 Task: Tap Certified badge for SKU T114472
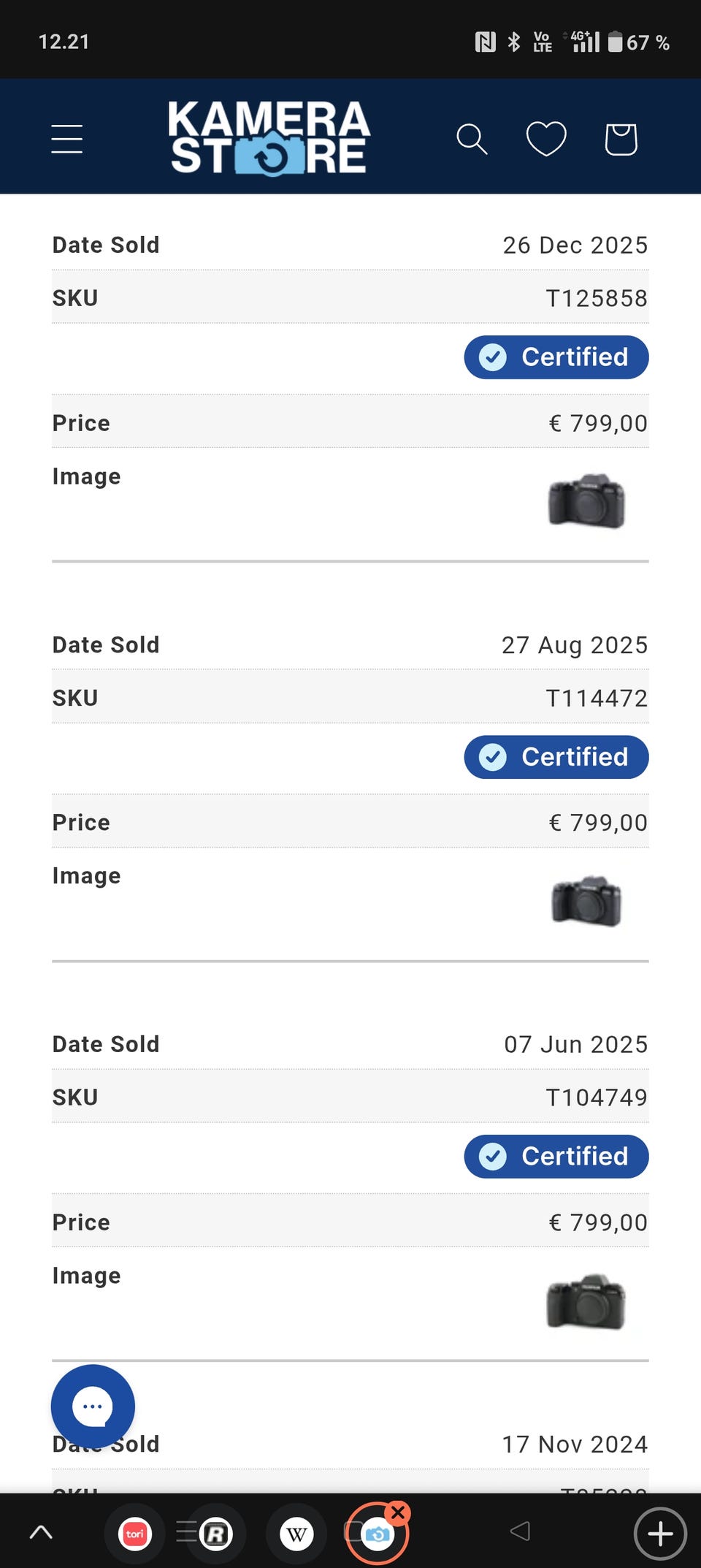(556, 757)
